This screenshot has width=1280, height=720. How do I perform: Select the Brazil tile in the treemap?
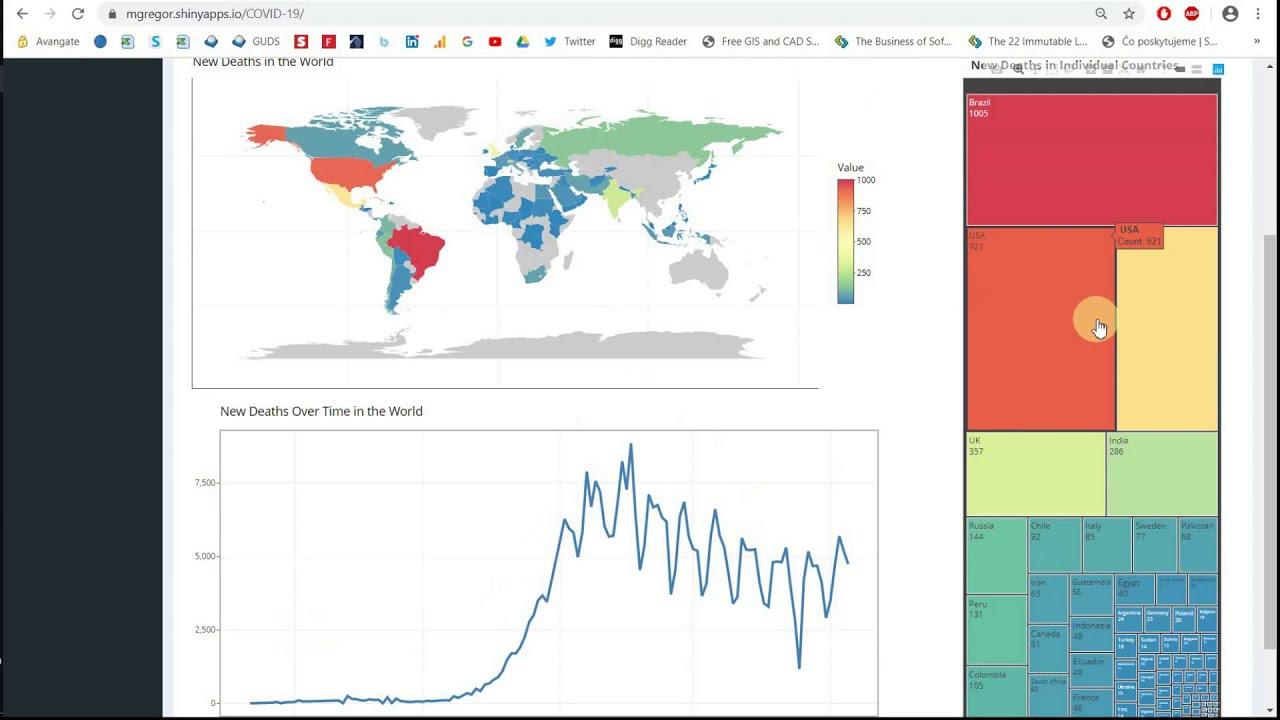click(1092, 160)
